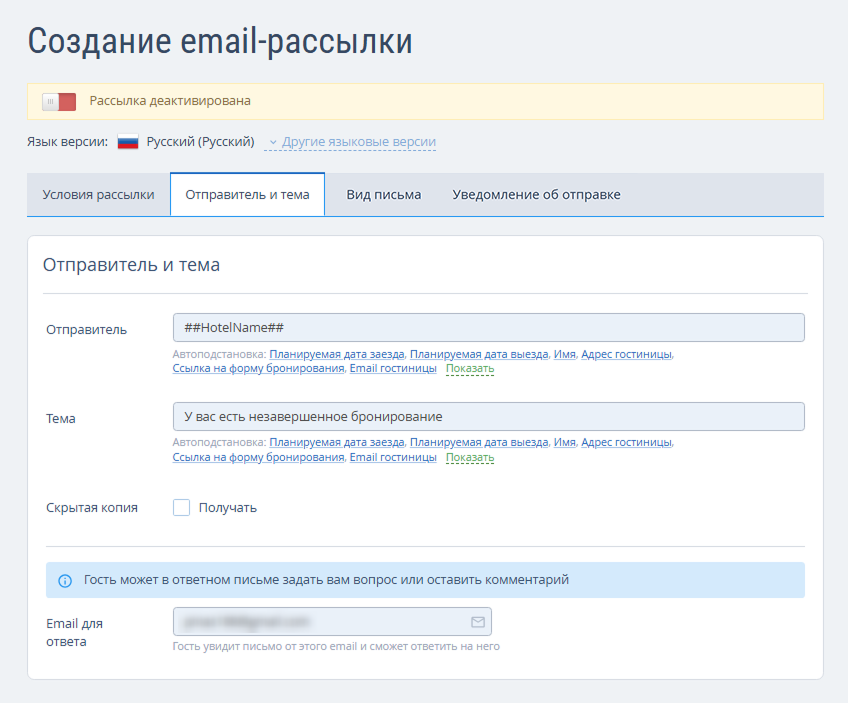Insert Адрес гостиницы link under Тема field

pos(626,442)
